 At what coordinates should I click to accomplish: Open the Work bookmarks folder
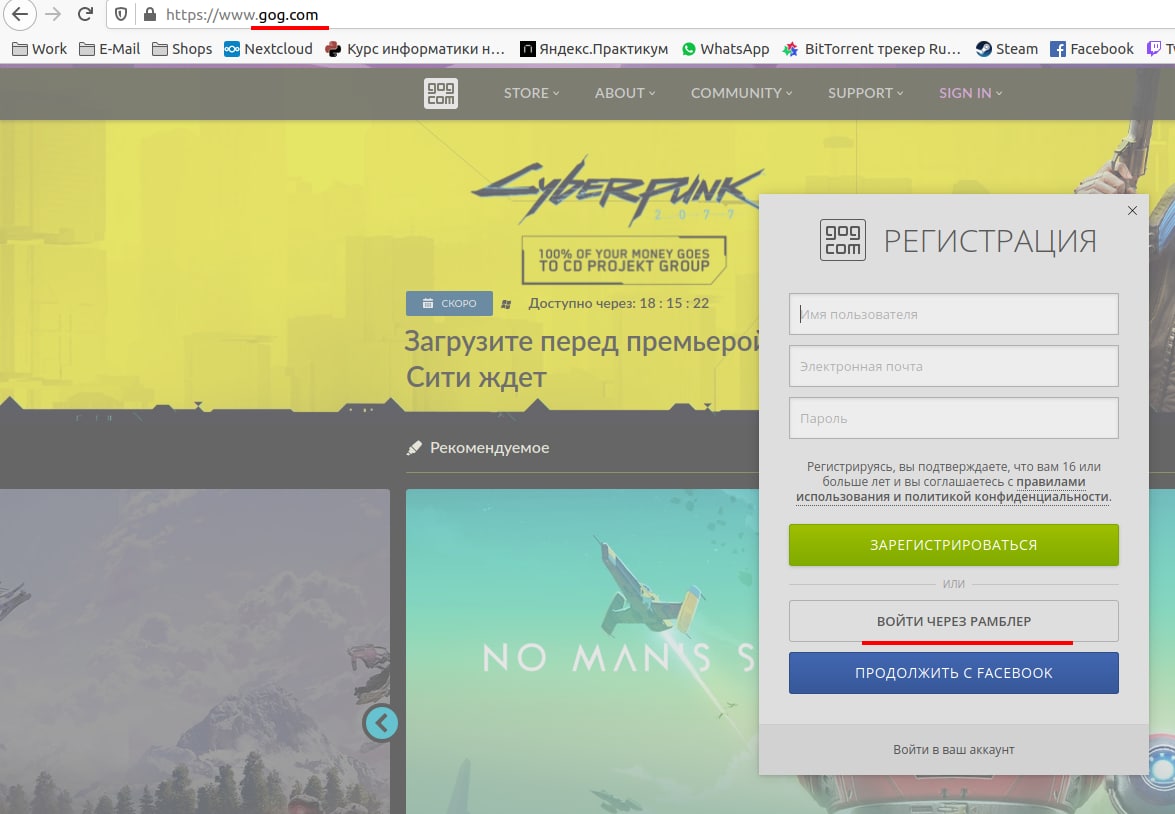coord(40,49)
